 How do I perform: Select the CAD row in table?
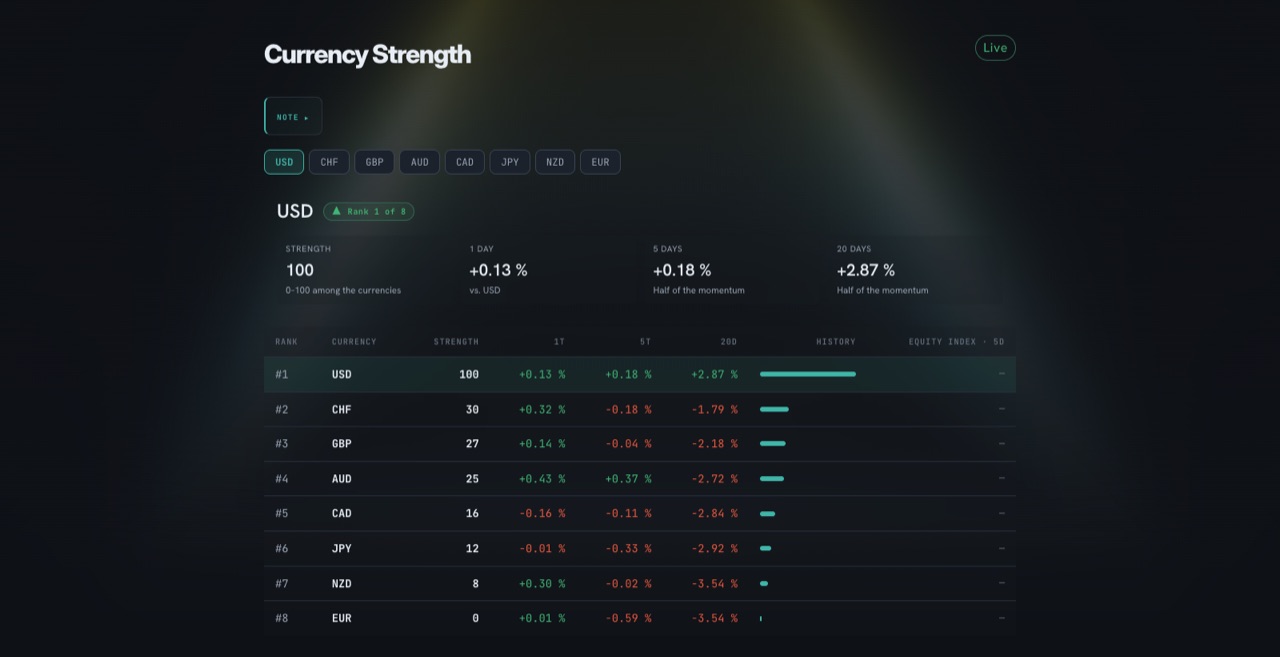640,513
